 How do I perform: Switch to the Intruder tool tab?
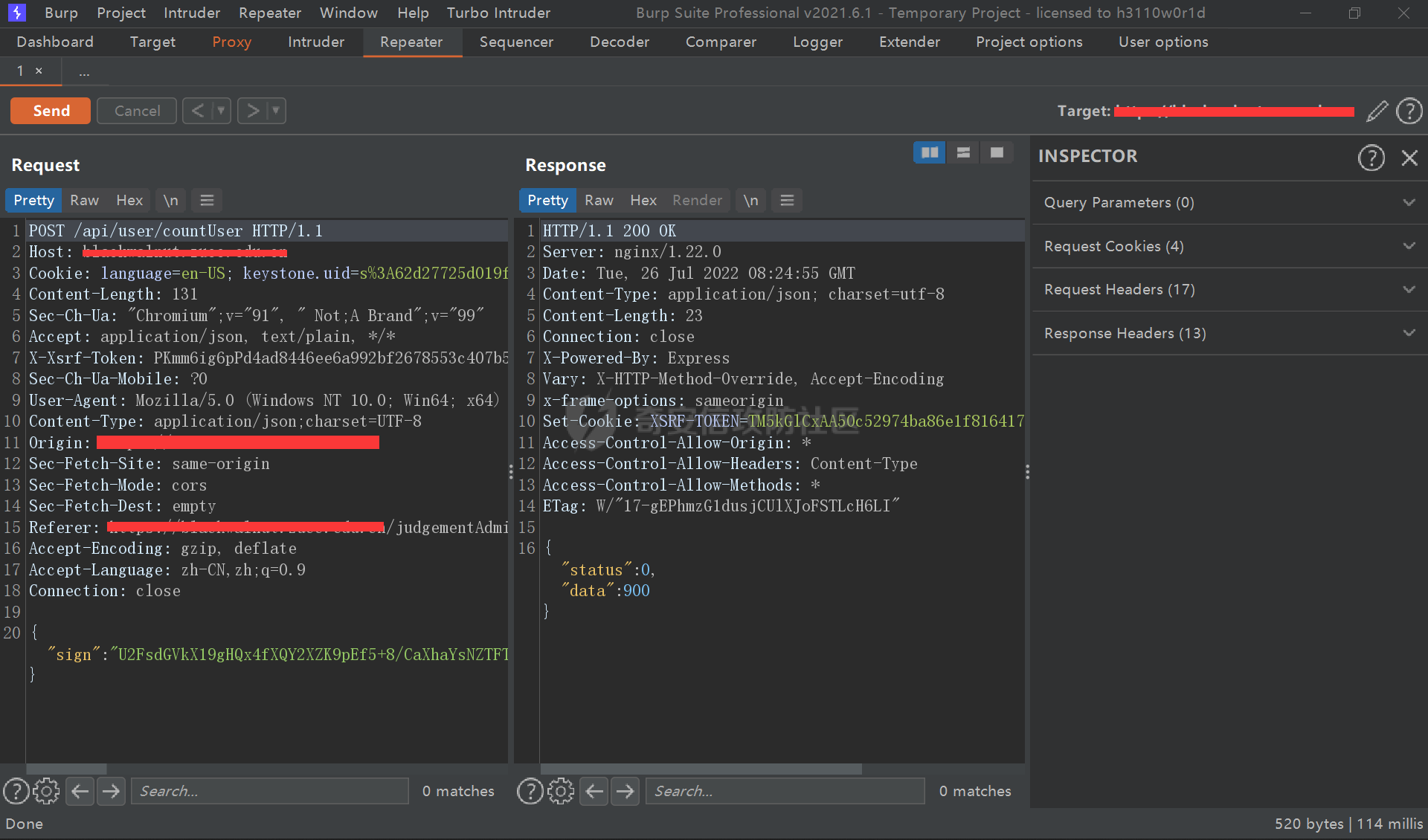315,42
